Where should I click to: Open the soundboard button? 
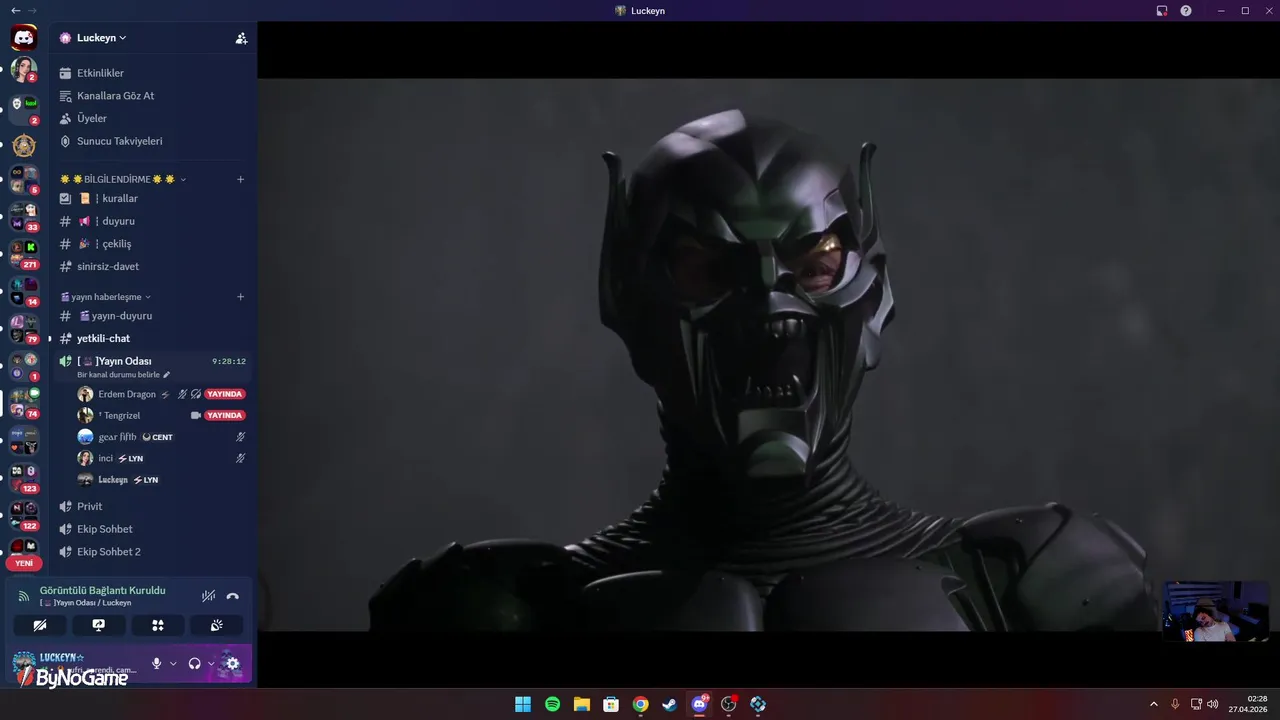[216, 625]
